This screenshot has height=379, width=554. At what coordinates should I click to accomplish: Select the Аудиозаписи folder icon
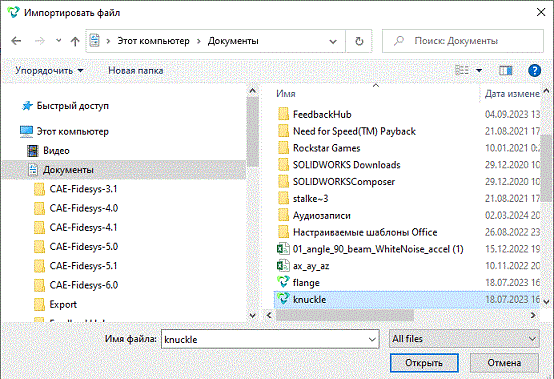(x=283, y=215)
